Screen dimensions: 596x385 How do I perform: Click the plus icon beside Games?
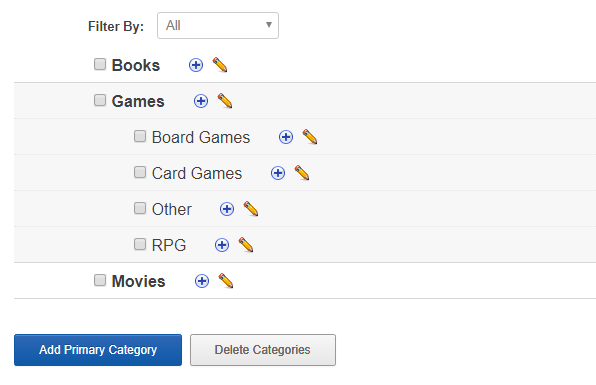[x=201, y=101]
